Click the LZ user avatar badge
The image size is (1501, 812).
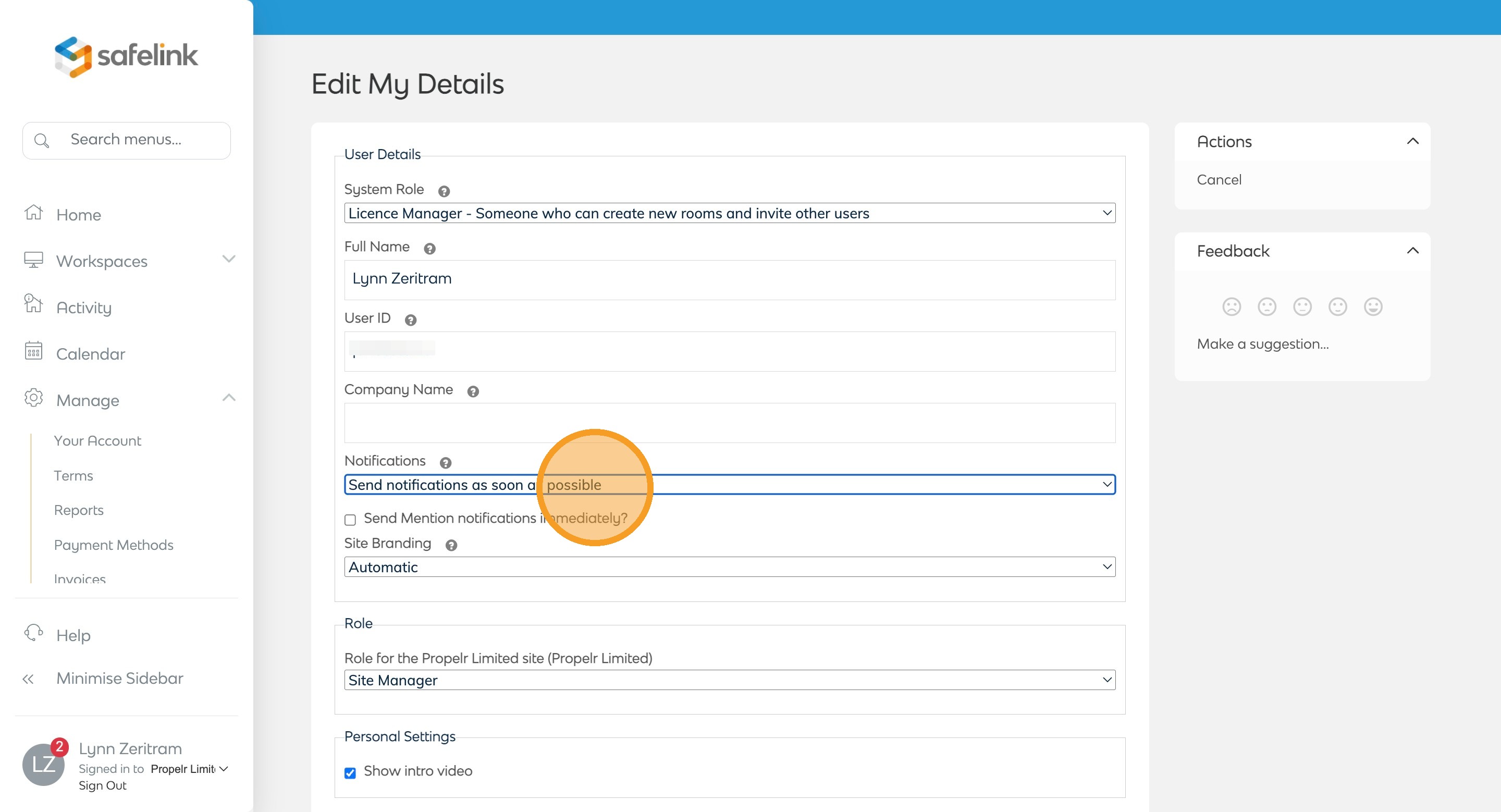[44, 764]
